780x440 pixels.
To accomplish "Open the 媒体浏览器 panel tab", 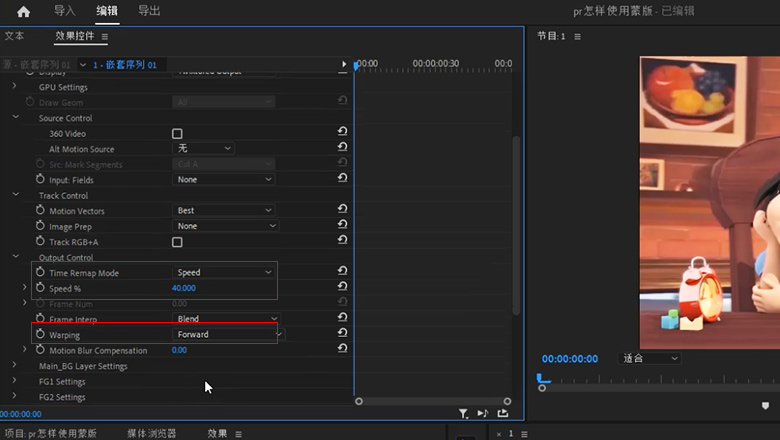I will pos(151,433).
